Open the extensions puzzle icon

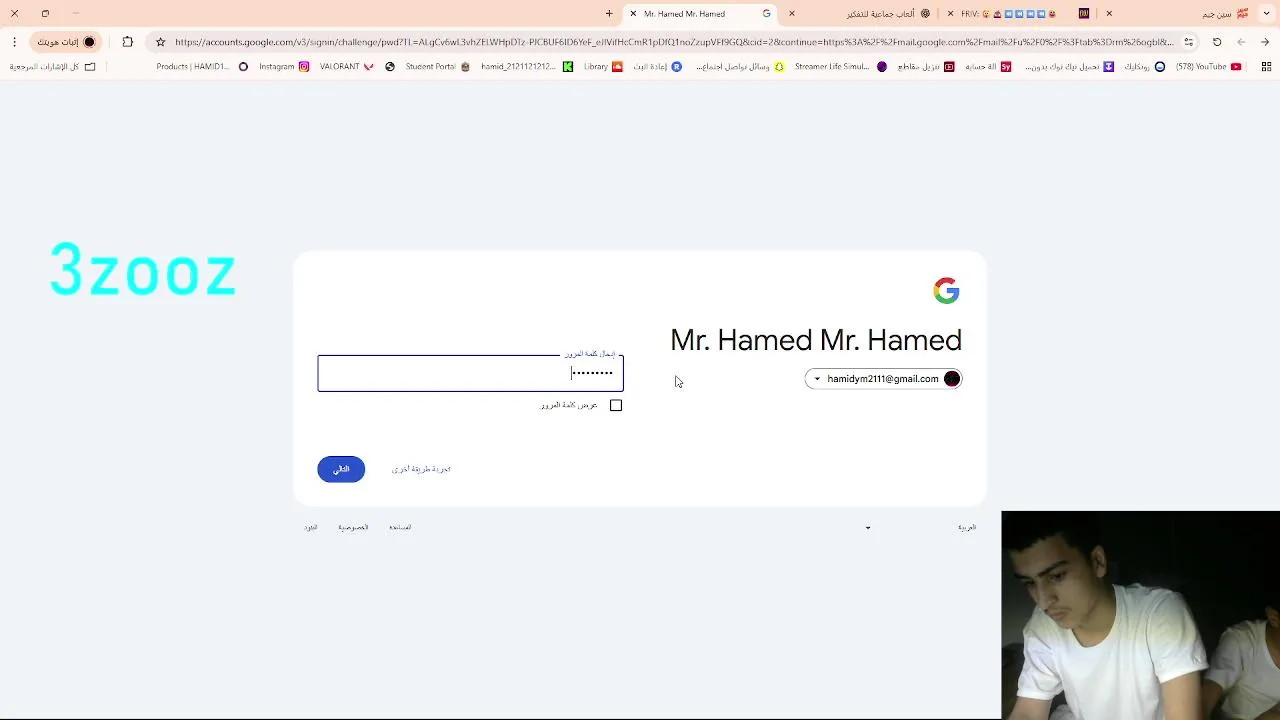127,42
